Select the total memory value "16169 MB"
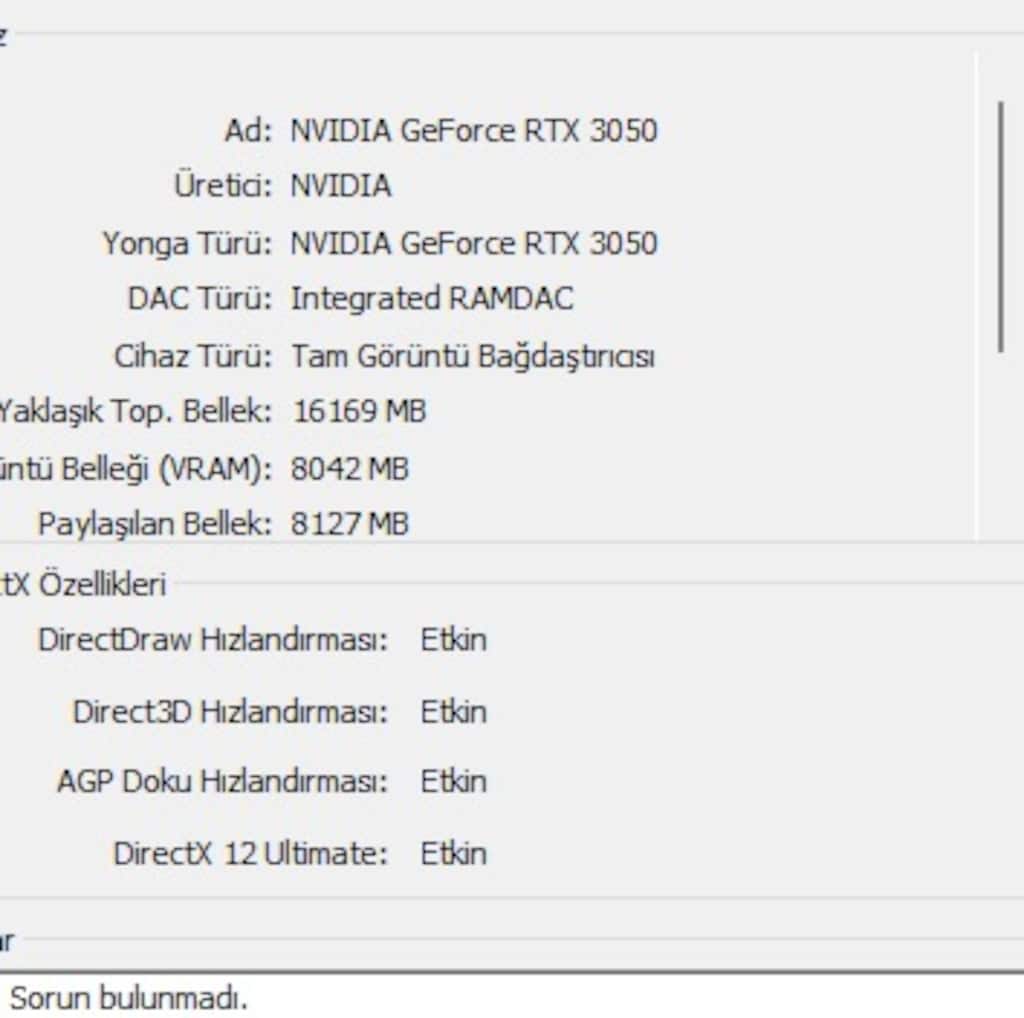Screen dimensions: 1024x1018 (359, 412)
